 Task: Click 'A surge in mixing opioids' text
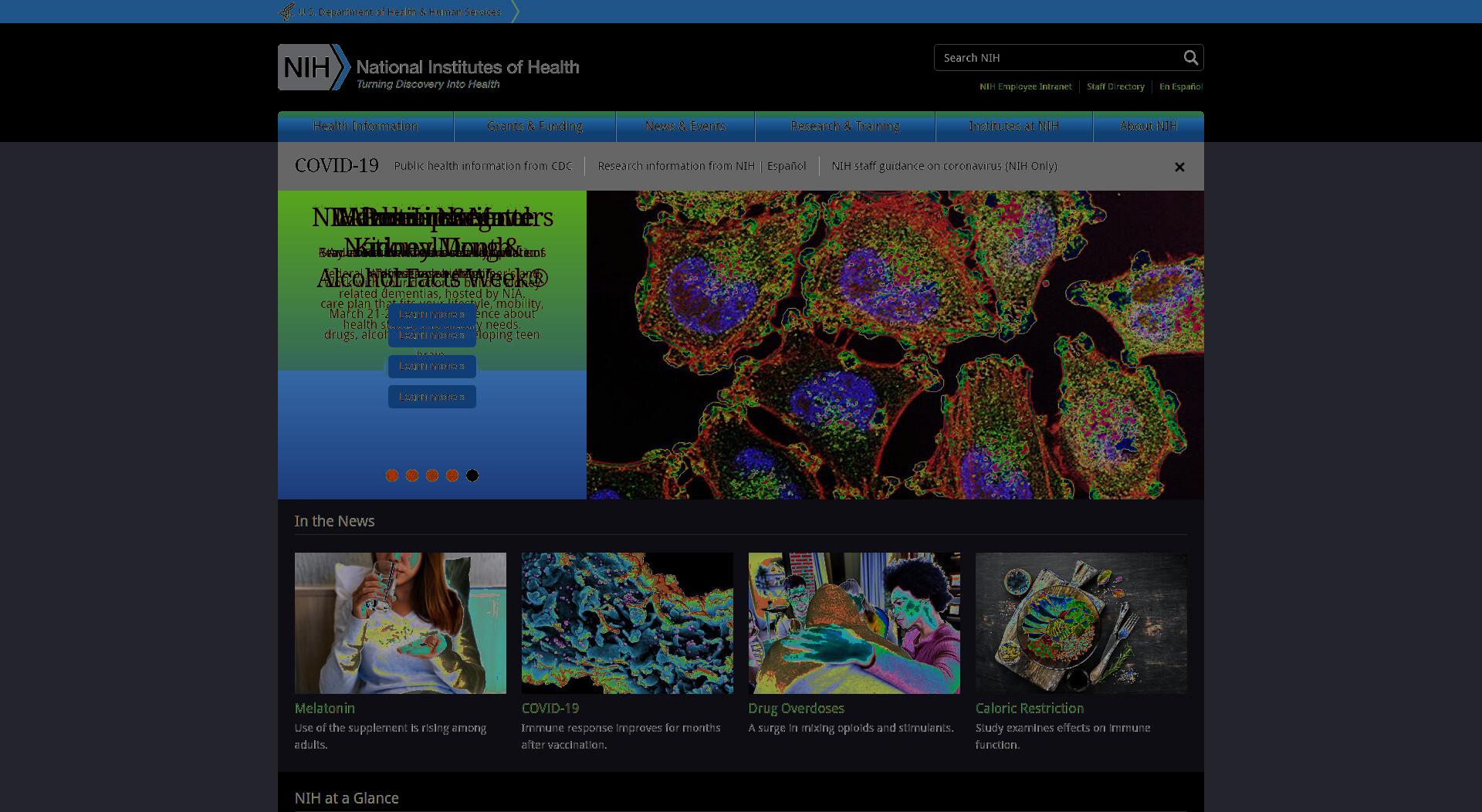click(x=851, y=728)
